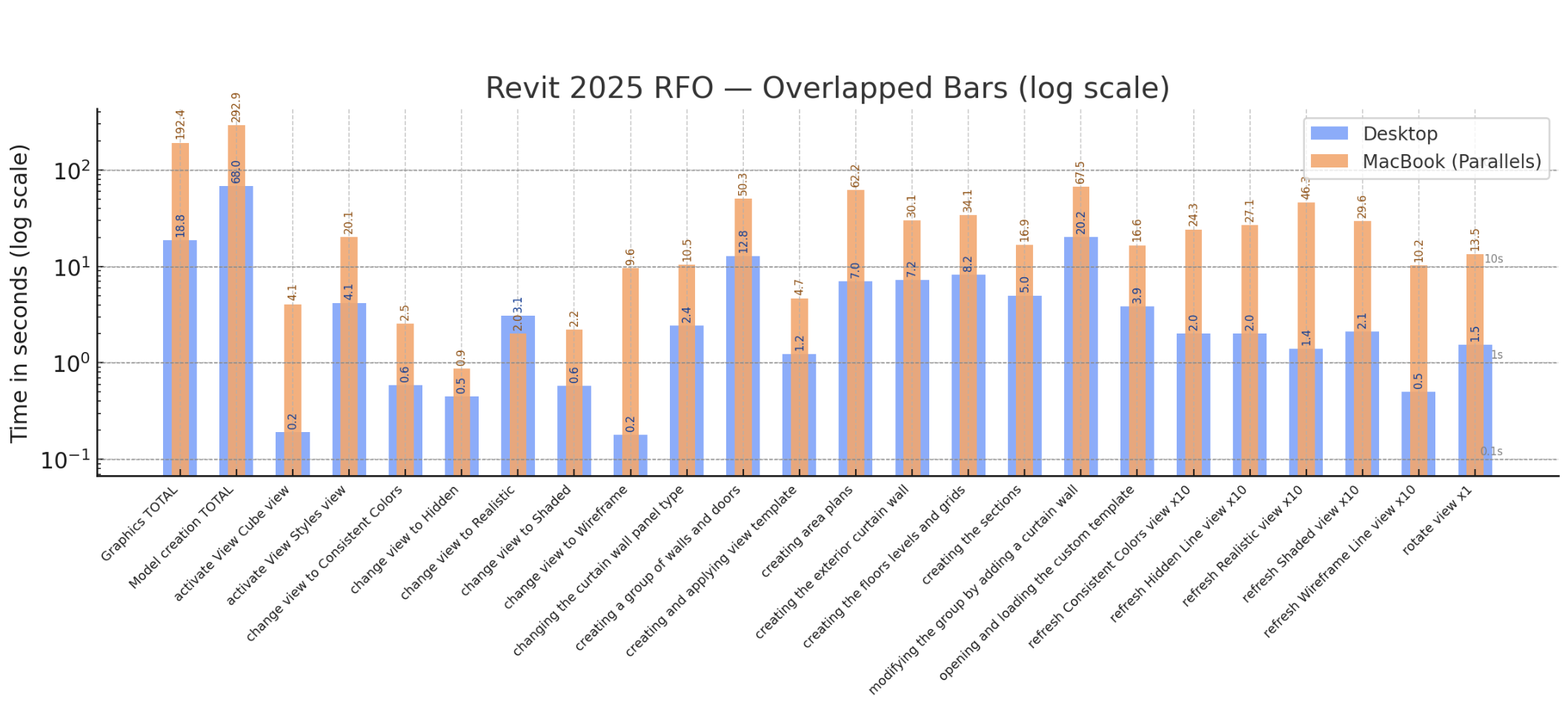Click the 10⁻¹ y-axis tick label
Viewport: 1568px width, 707px height.
(65, 459)
